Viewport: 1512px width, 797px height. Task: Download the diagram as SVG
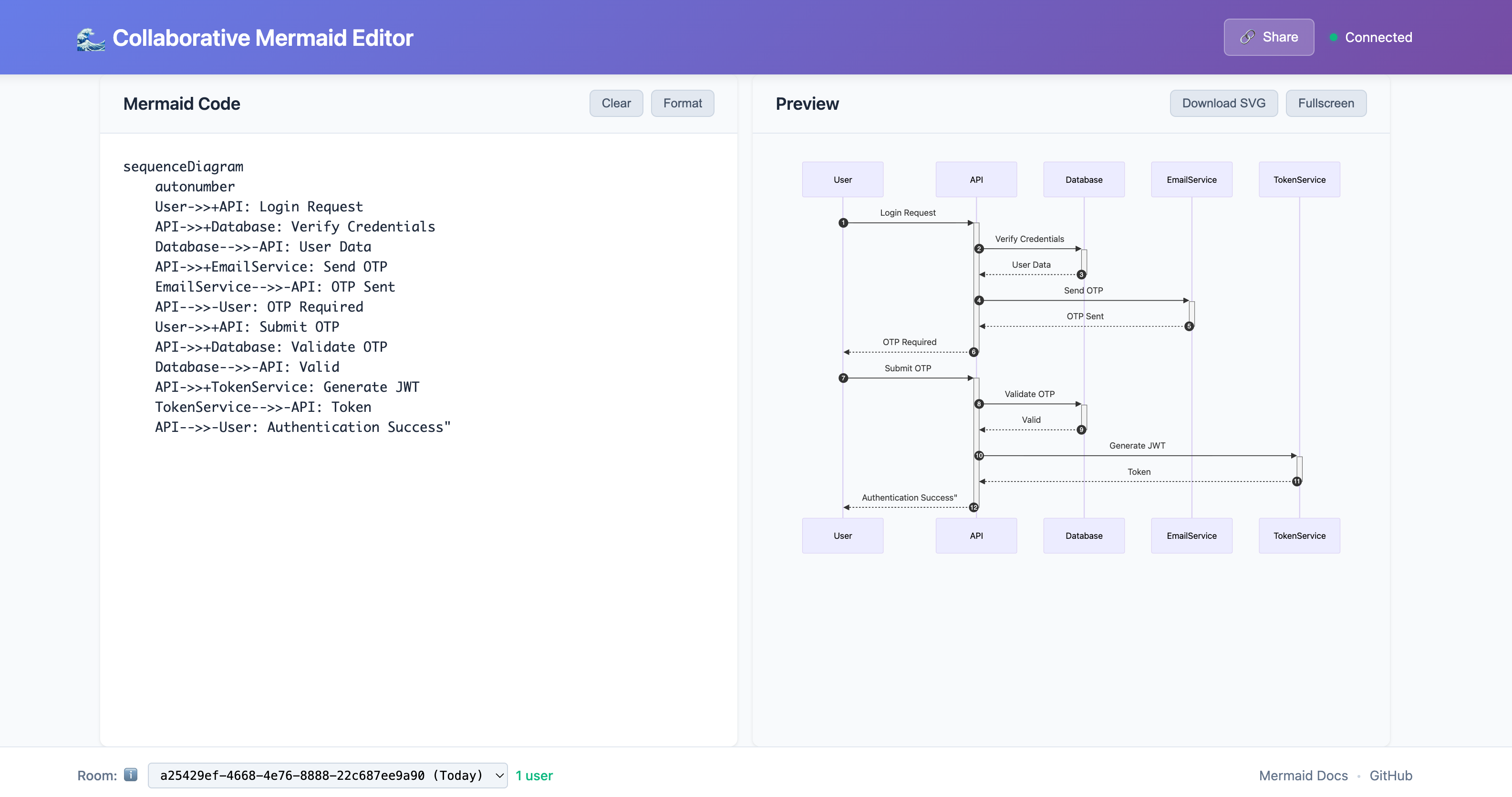[1223, 104]
